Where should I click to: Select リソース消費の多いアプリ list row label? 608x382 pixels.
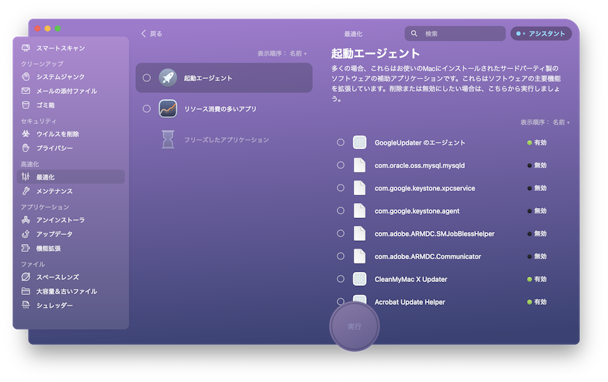pos(220,109)
